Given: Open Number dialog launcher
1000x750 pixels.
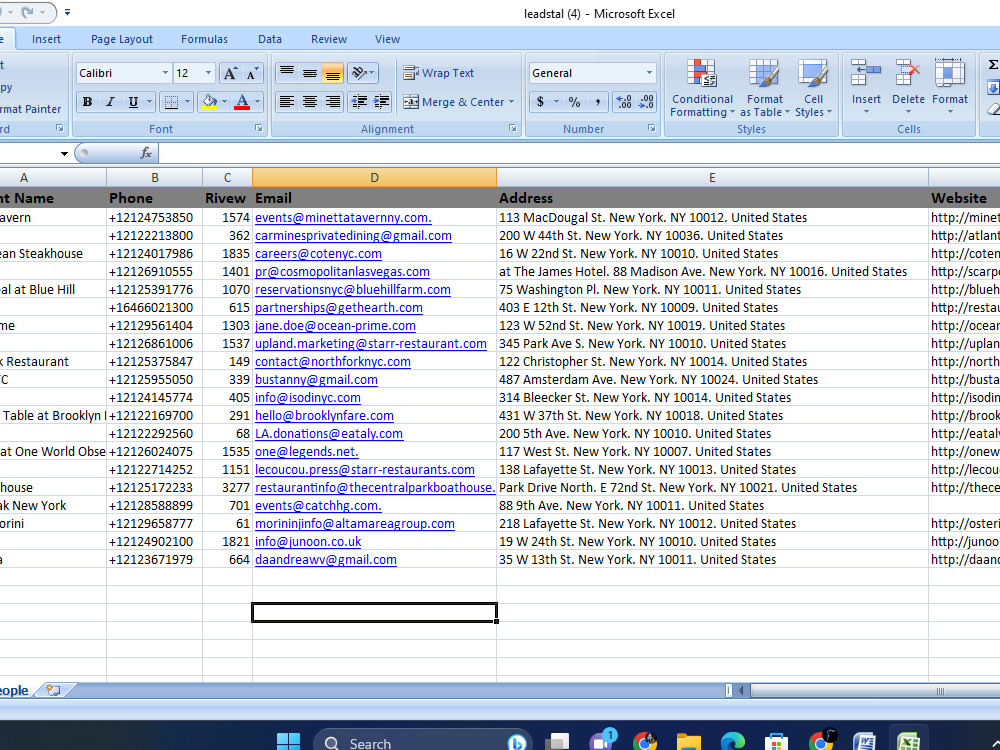Looking at the screenshot, I should [x=651, y=128].
